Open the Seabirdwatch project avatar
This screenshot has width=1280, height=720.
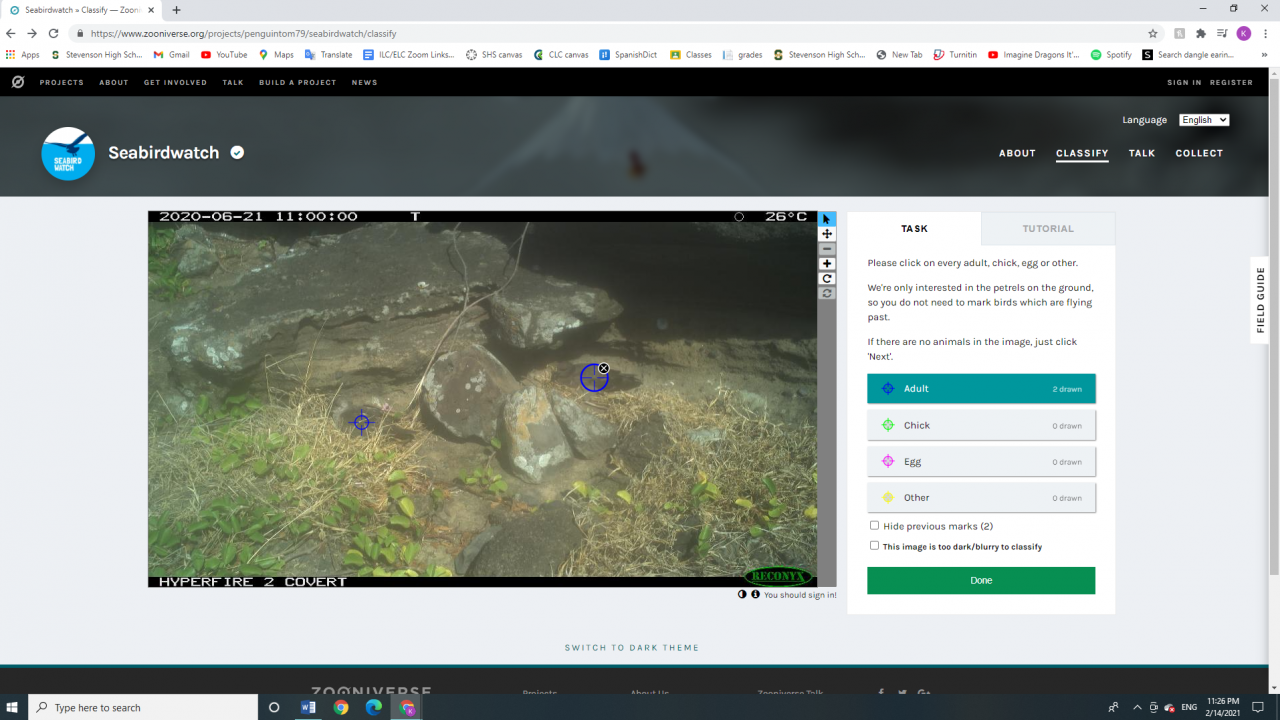[68, 153]
